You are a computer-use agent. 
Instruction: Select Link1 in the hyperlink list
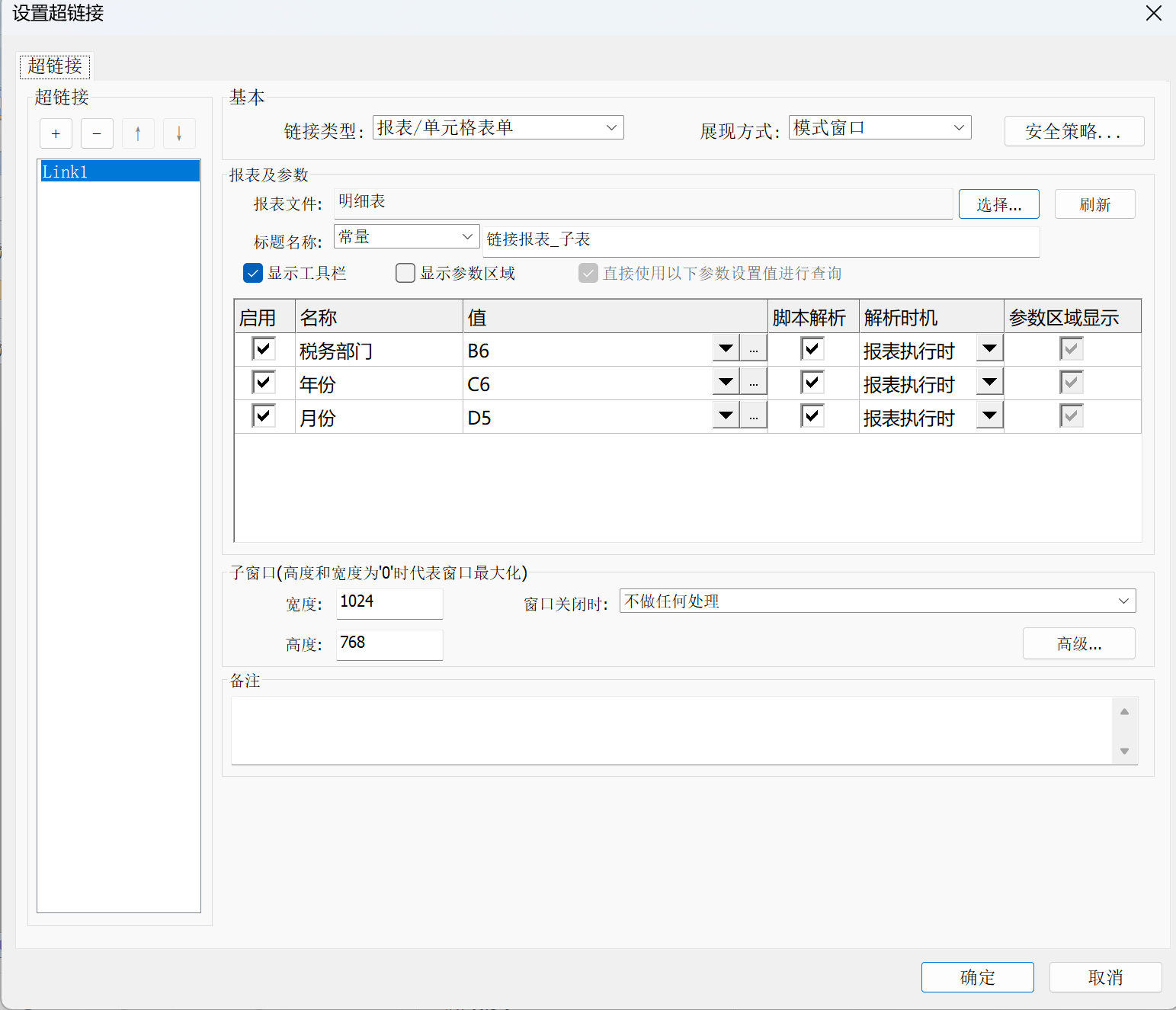pyautogui.click(x=119, y=172)
